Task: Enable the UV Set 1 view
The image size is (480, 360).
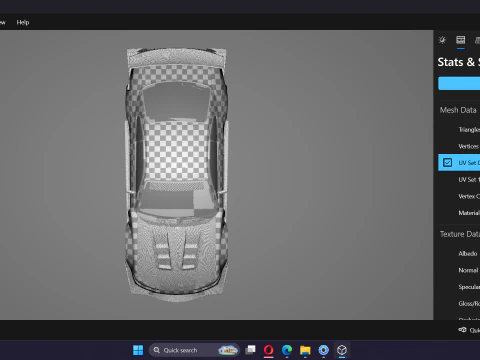Action: point(459,180)
